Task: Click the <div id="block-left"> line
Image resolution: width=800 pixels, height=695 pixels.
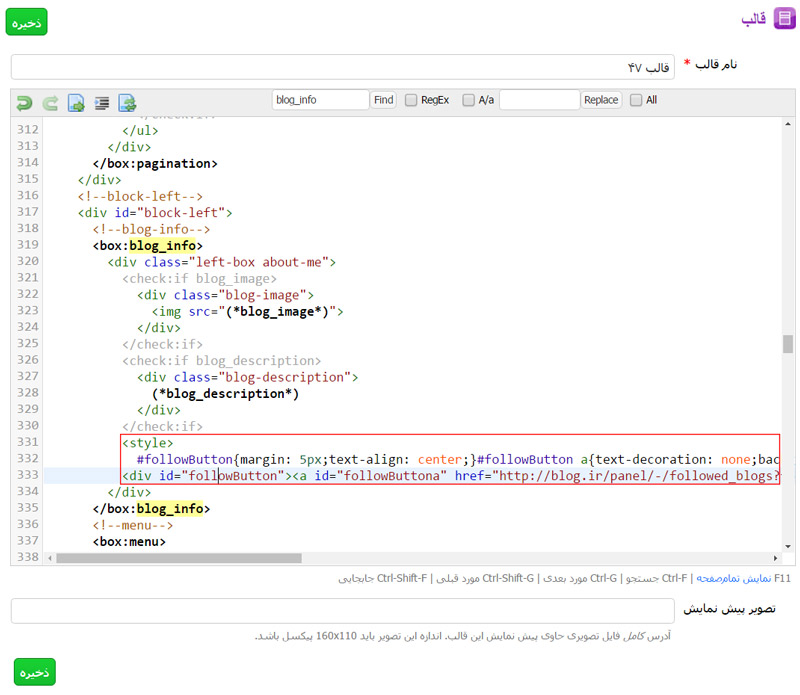Action: point(155,213)
